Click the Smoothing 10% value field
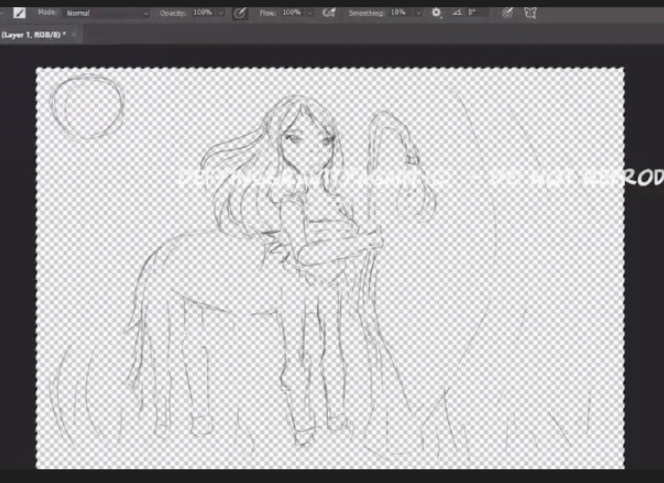This screenshot has height=483, width=664. point(400,13)
